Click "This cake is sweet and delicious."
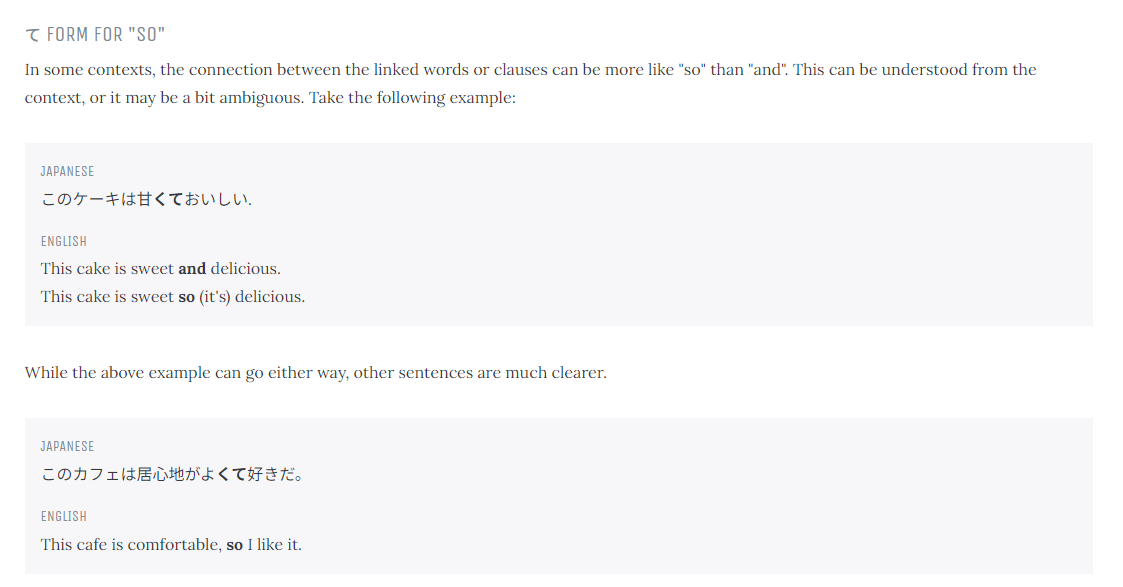The height and width of the screenshot is (587, 1123). 160,268
